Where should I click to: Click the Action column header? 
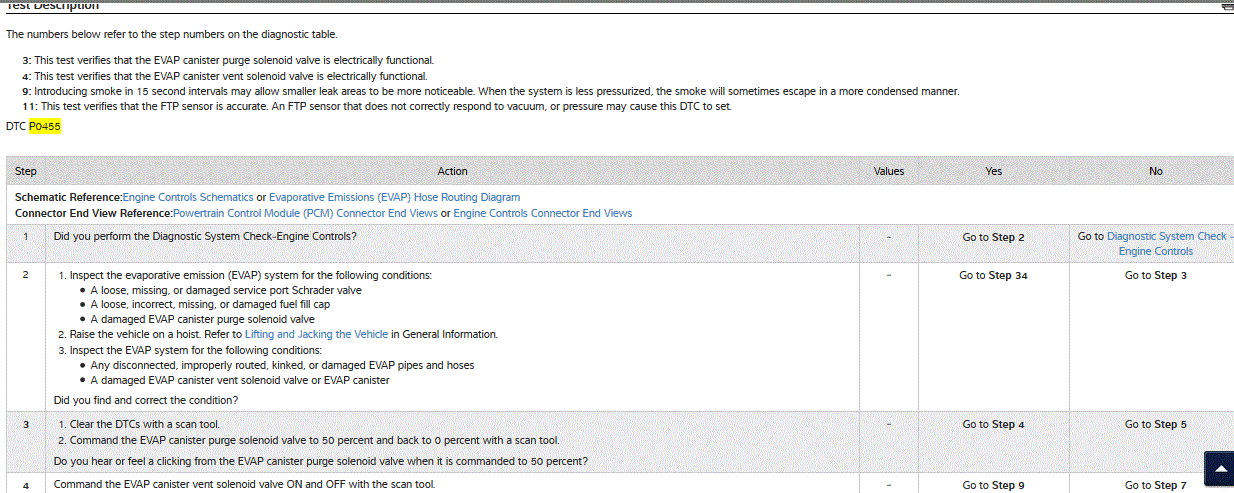point(452,171)
